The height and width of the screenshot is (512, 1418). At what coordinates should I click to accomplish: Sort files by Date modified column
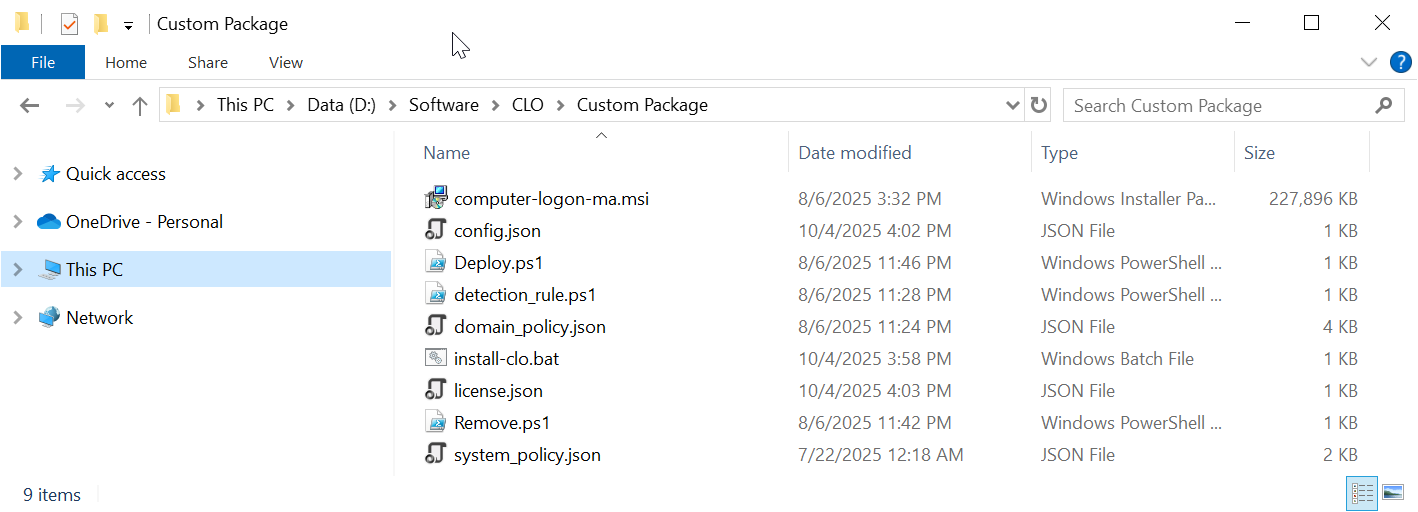pos(855,153)
